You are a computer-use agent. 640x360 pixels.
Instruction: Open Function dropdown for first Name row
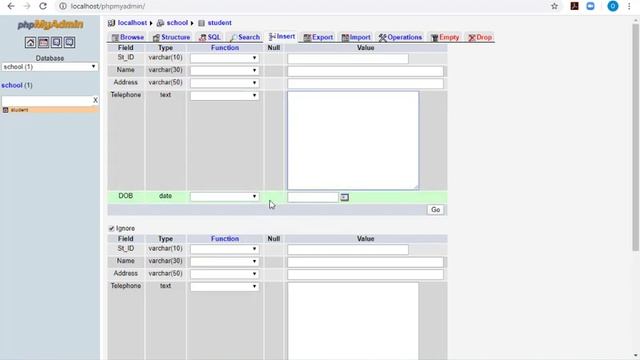click(x=224, y=71)
